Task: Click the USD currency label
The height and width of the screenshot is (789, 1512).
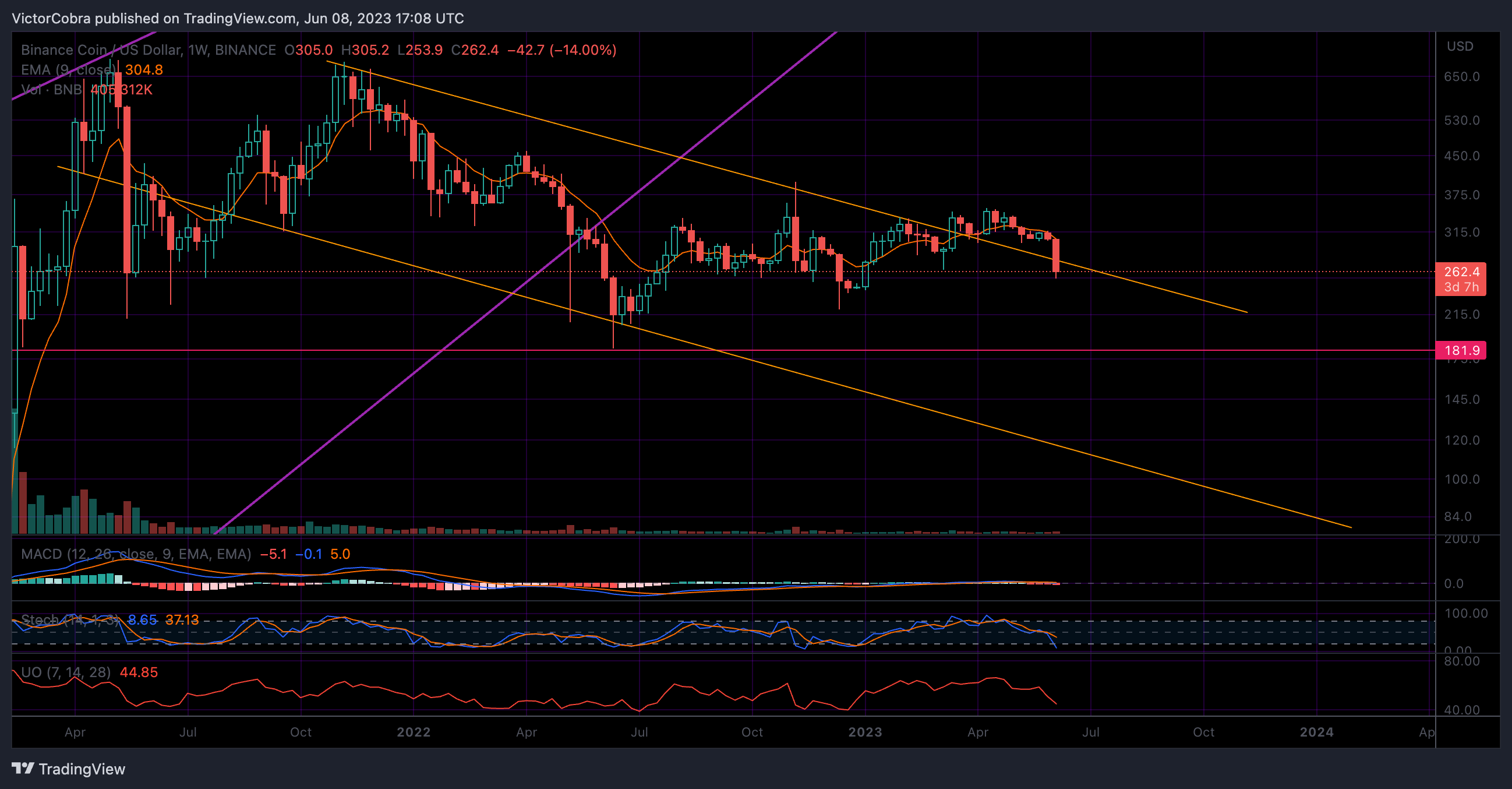Action: [1460, 47]
